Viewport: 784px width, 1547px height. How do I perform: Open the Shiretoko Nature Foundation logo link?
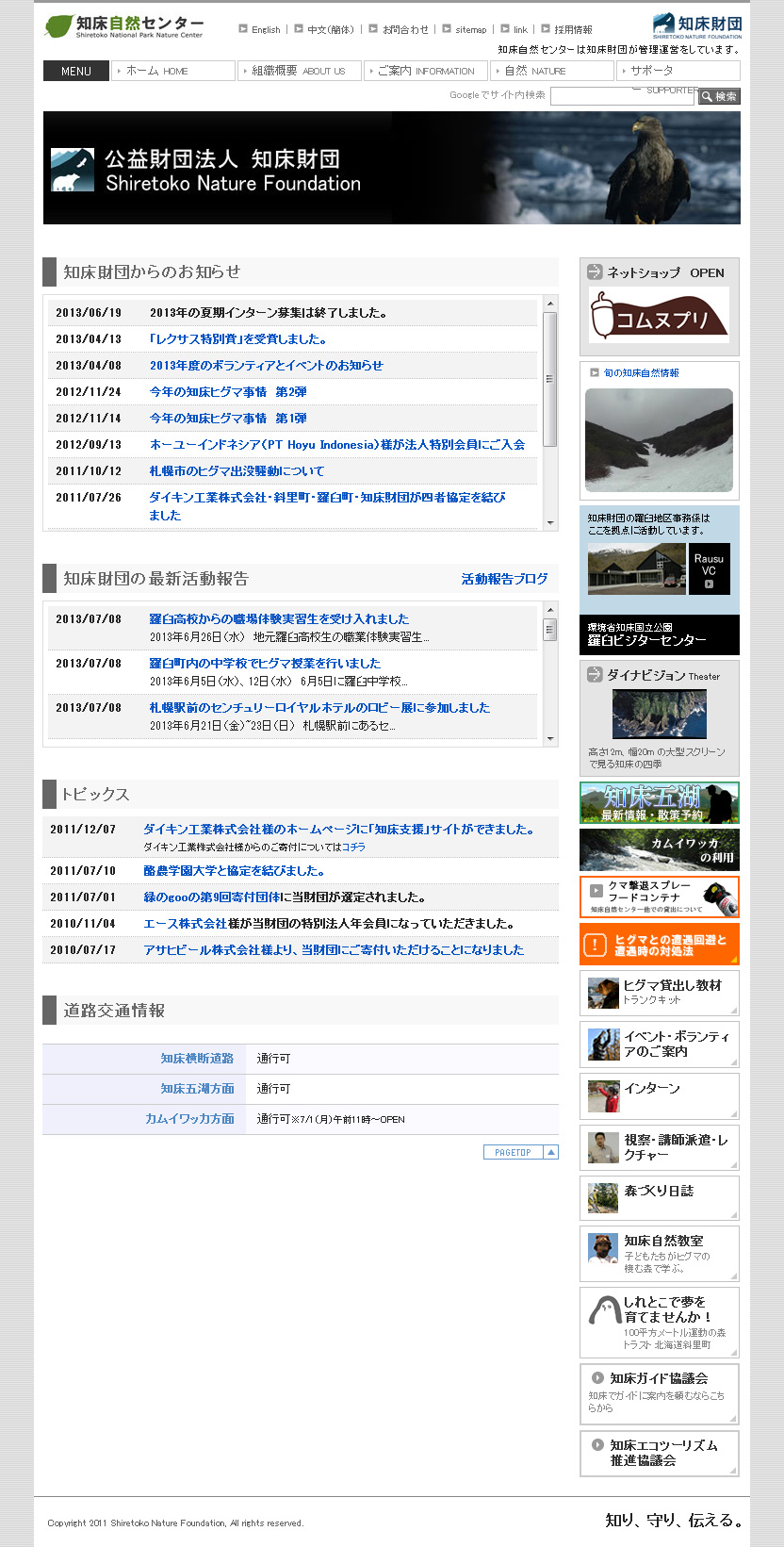tap(696, 26)
